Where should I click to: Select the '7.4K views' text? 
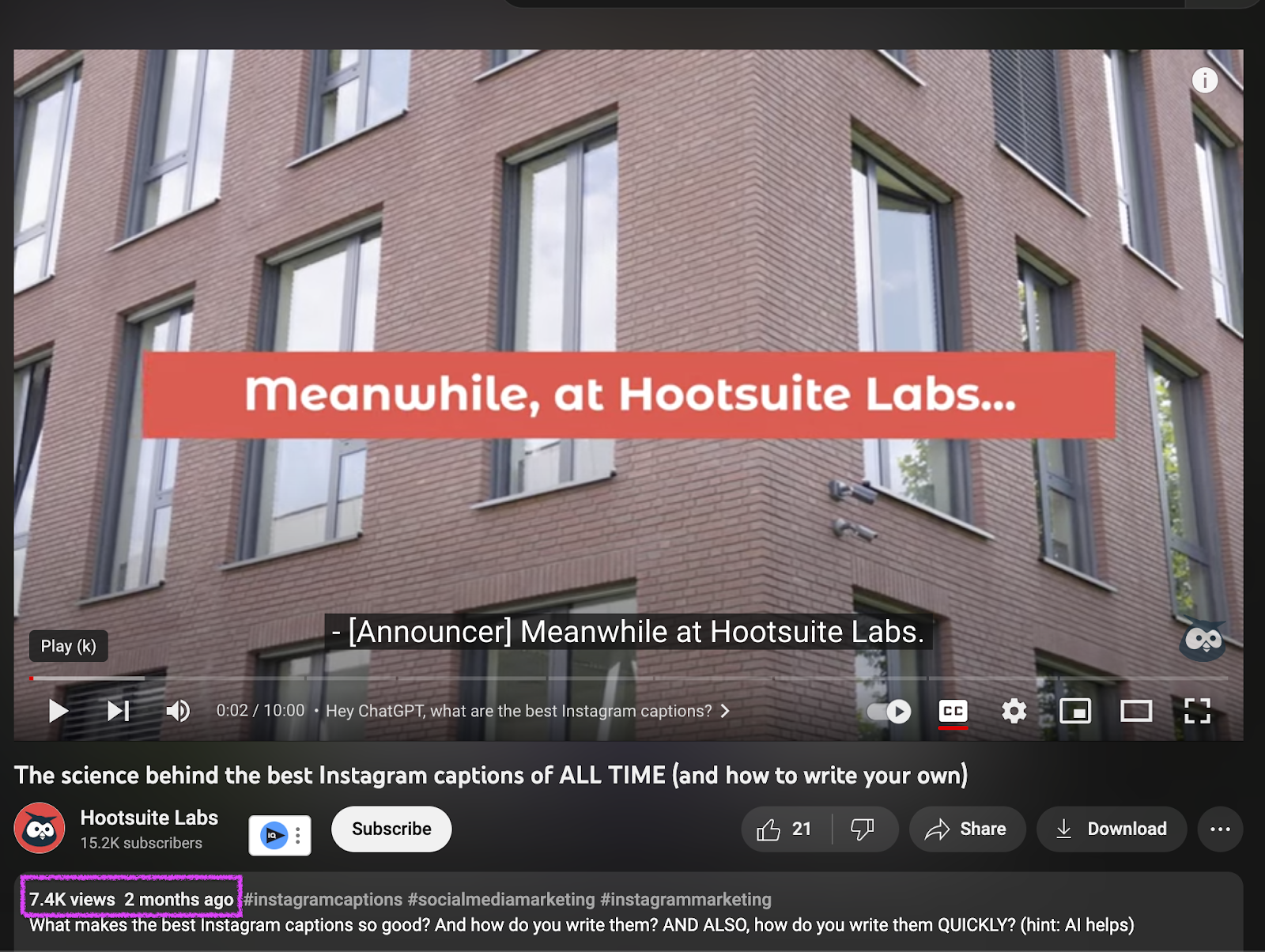pos(72,899)
